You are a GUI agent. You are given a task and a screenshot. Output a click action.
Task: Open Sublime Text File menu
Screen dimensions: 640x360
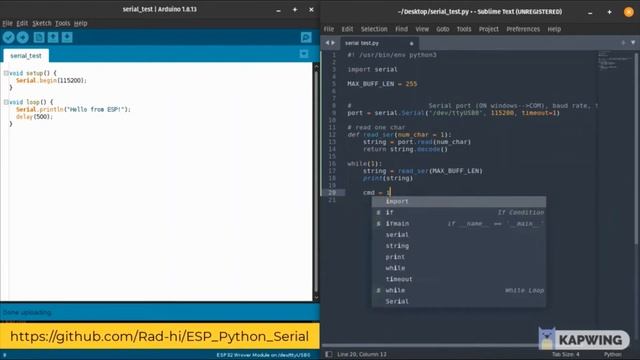coord(329,29)
